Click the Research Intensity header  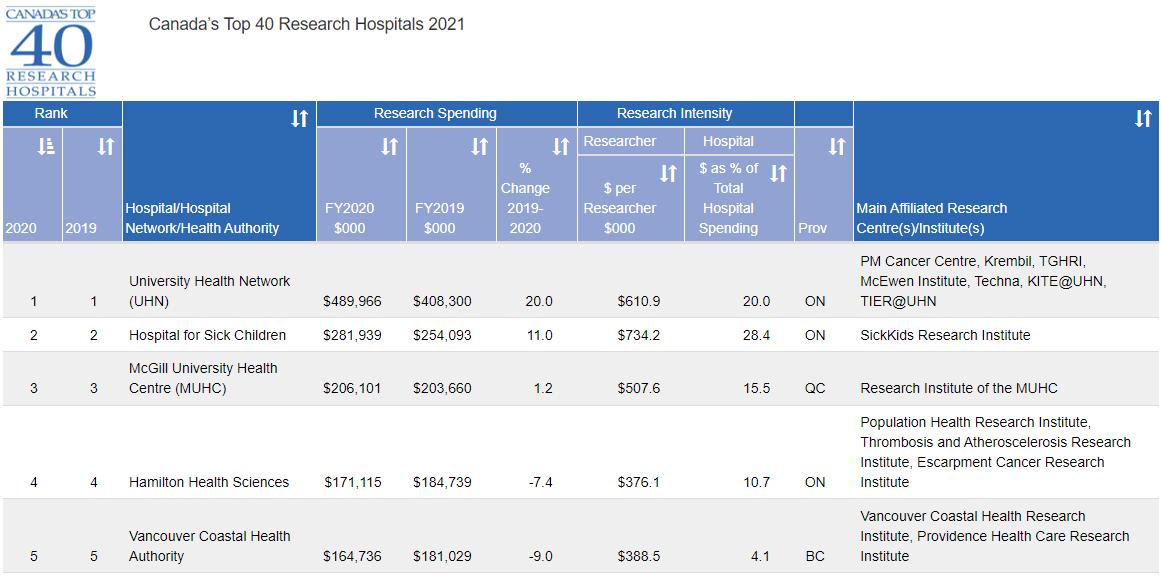686,113
